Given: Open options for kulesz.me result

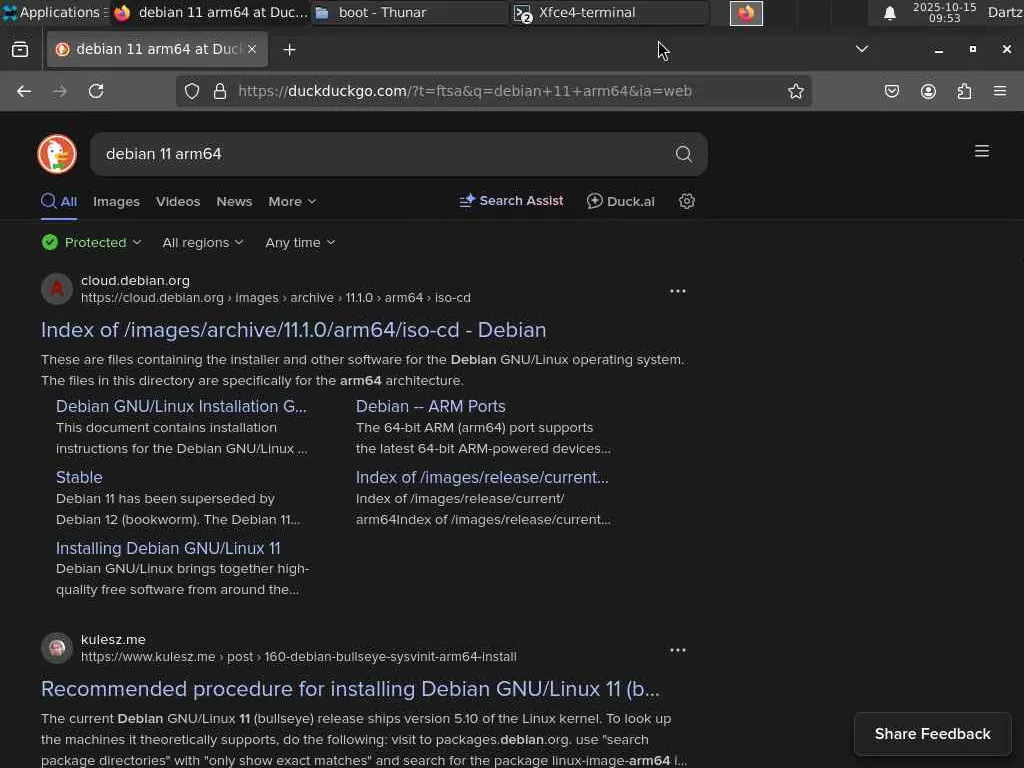Looking at the screenshot, I should tap(678, 650).
